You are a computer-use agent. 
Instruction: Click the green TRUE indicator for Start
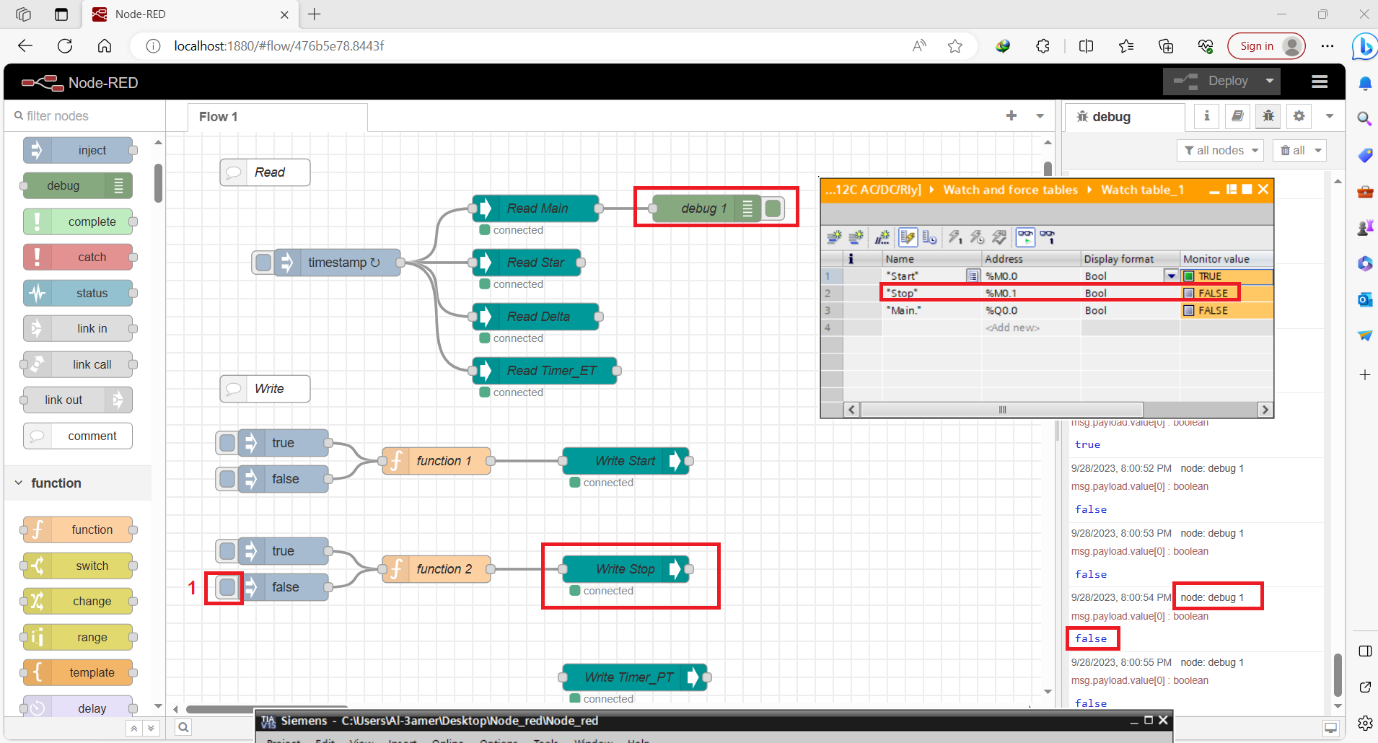(1189, 275)
